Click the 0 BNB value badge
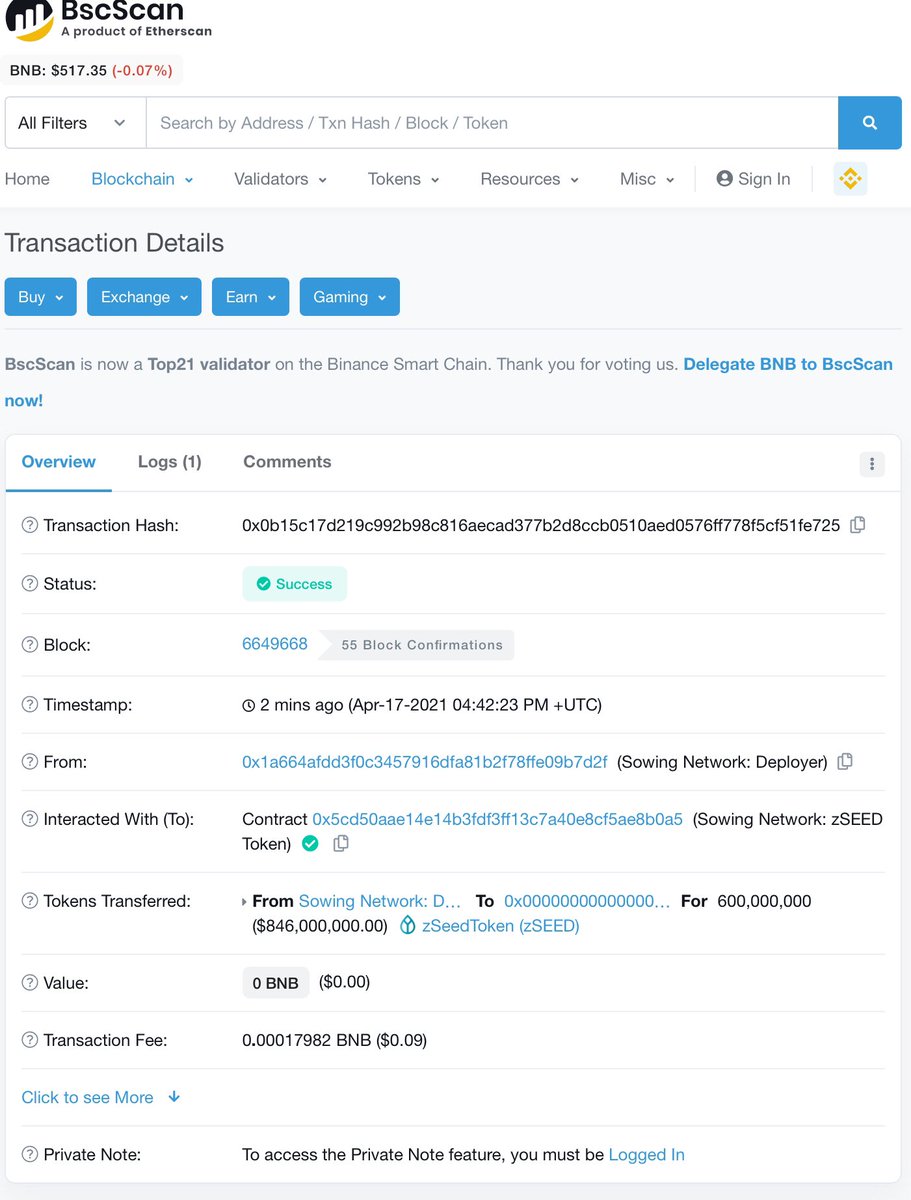 (276, 983)
